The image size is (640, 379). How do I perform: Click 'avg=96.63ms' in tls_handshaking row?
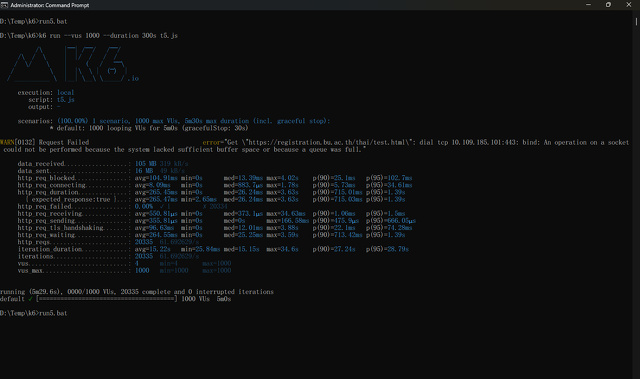point(155,228)
